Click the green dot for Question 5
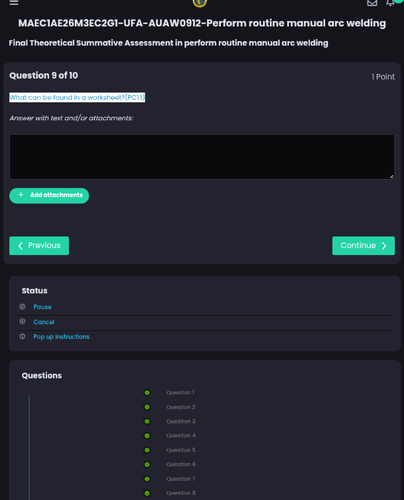 point(147,450)
